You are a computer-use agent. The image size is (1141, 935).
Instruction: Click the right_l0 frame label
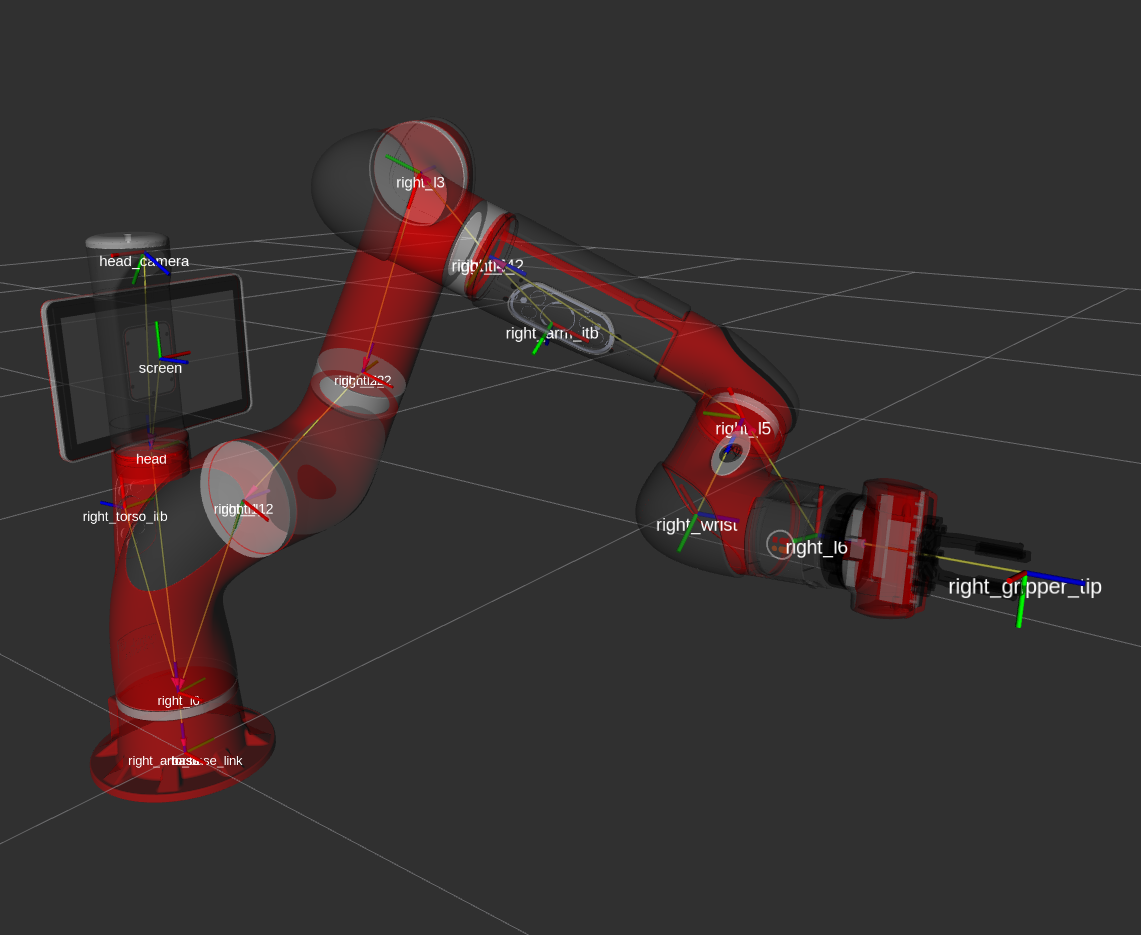pos(178,701)
